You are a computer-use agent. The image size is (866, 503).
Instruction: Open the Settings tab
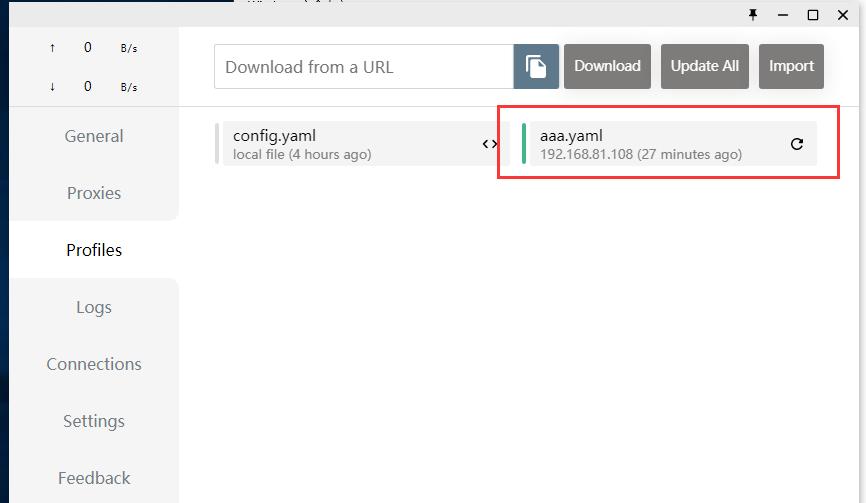[x=94, y=421]
